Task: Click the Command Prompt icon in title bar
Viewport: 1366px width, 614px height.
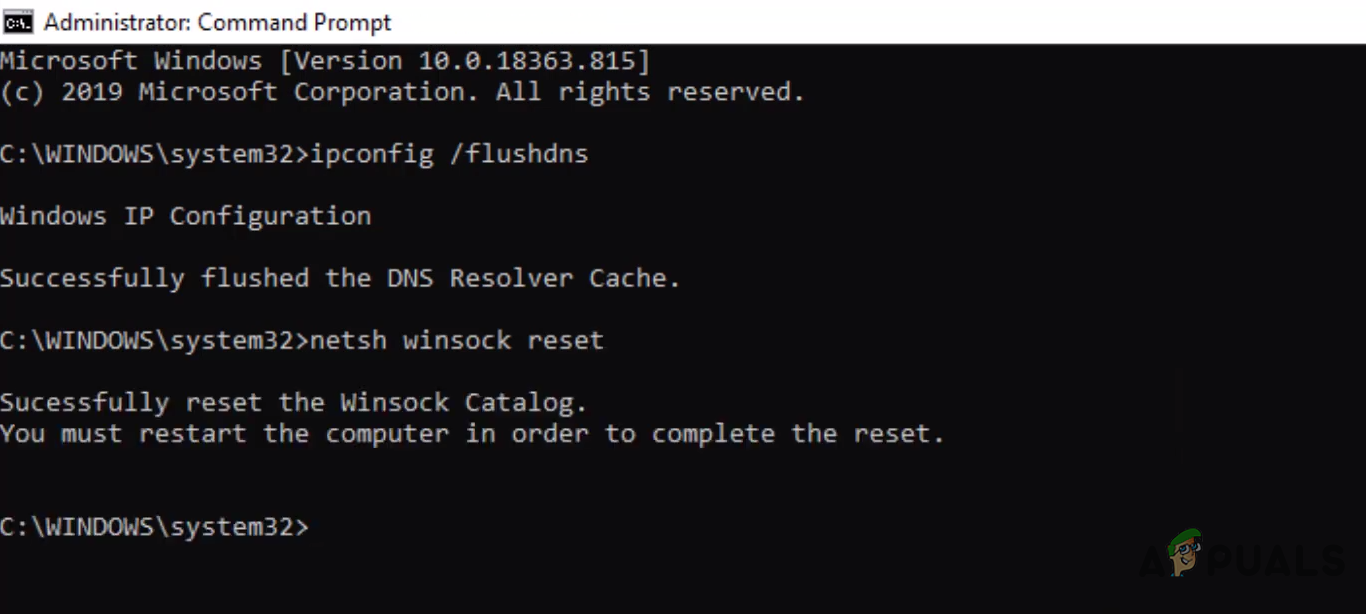Action: (17, 21)
